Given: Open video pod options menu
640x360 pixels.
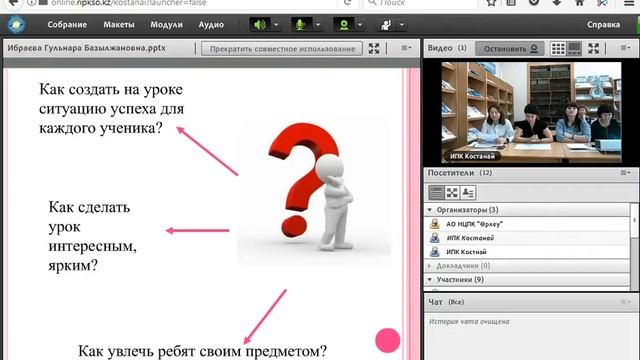Looking at the screenshot, I should coord(625,48).
